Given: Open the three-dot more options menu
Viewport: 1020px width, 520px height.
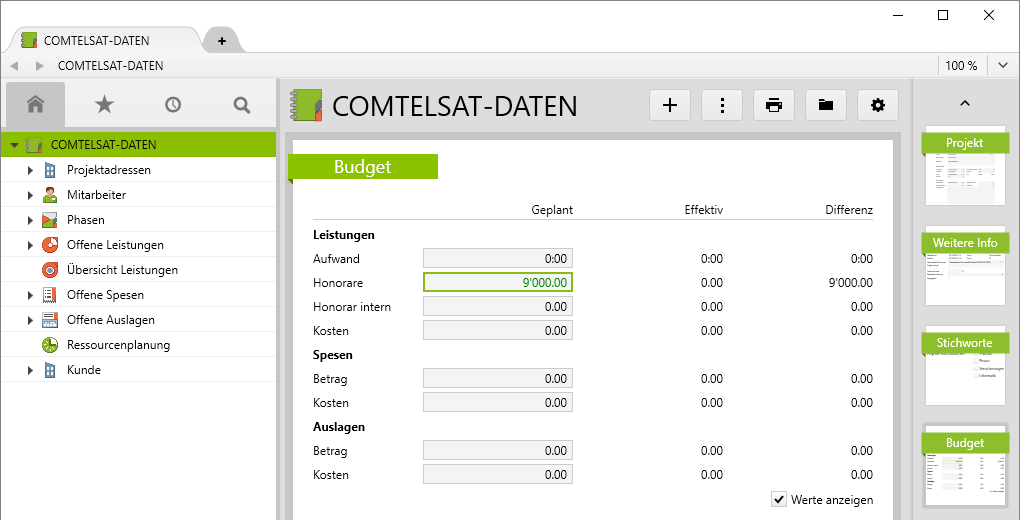Looking at the screenshot, I should [x=722, y=105].
